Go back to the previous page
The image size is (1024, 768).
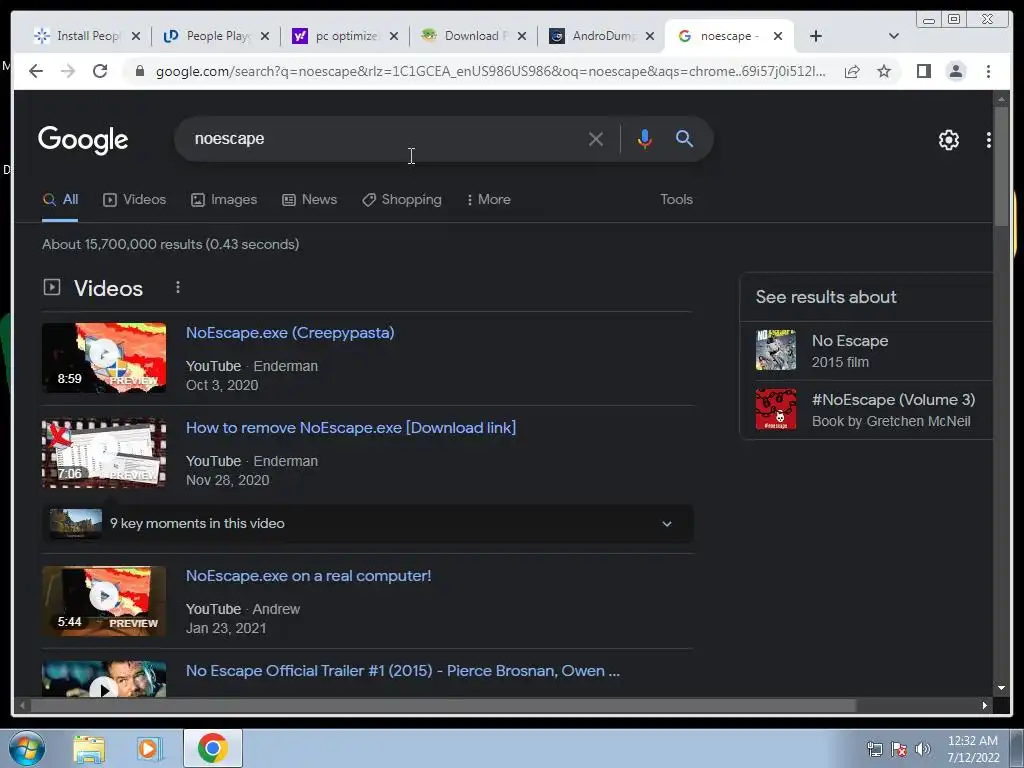[x=36, y=71]
